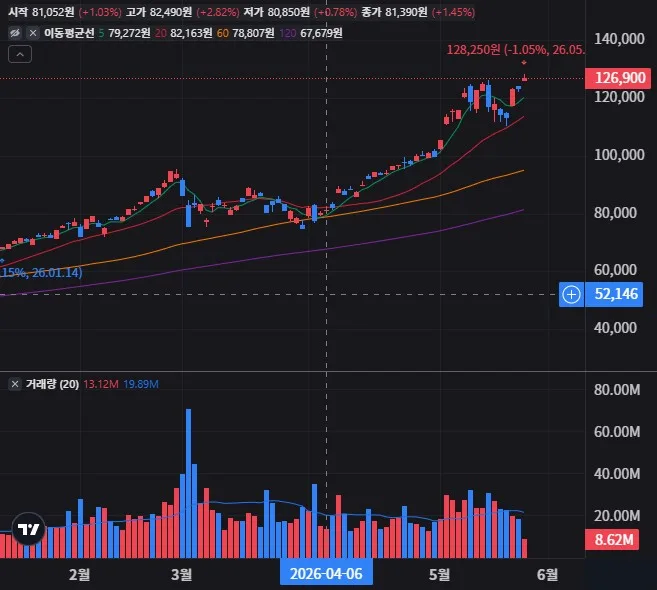Remove the moving average indicator with X
This screenshot has height=590, width=657.
pos(33,33)
